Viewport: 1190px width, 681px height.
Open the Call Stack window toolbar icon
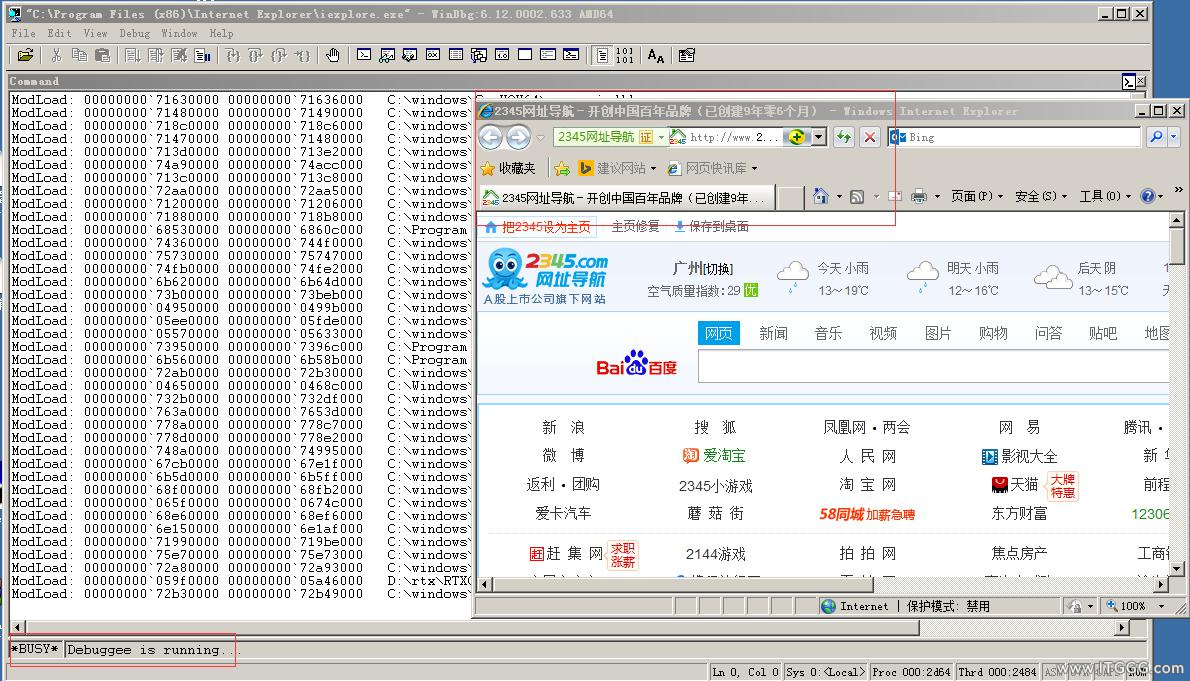[x=479, y=55]
